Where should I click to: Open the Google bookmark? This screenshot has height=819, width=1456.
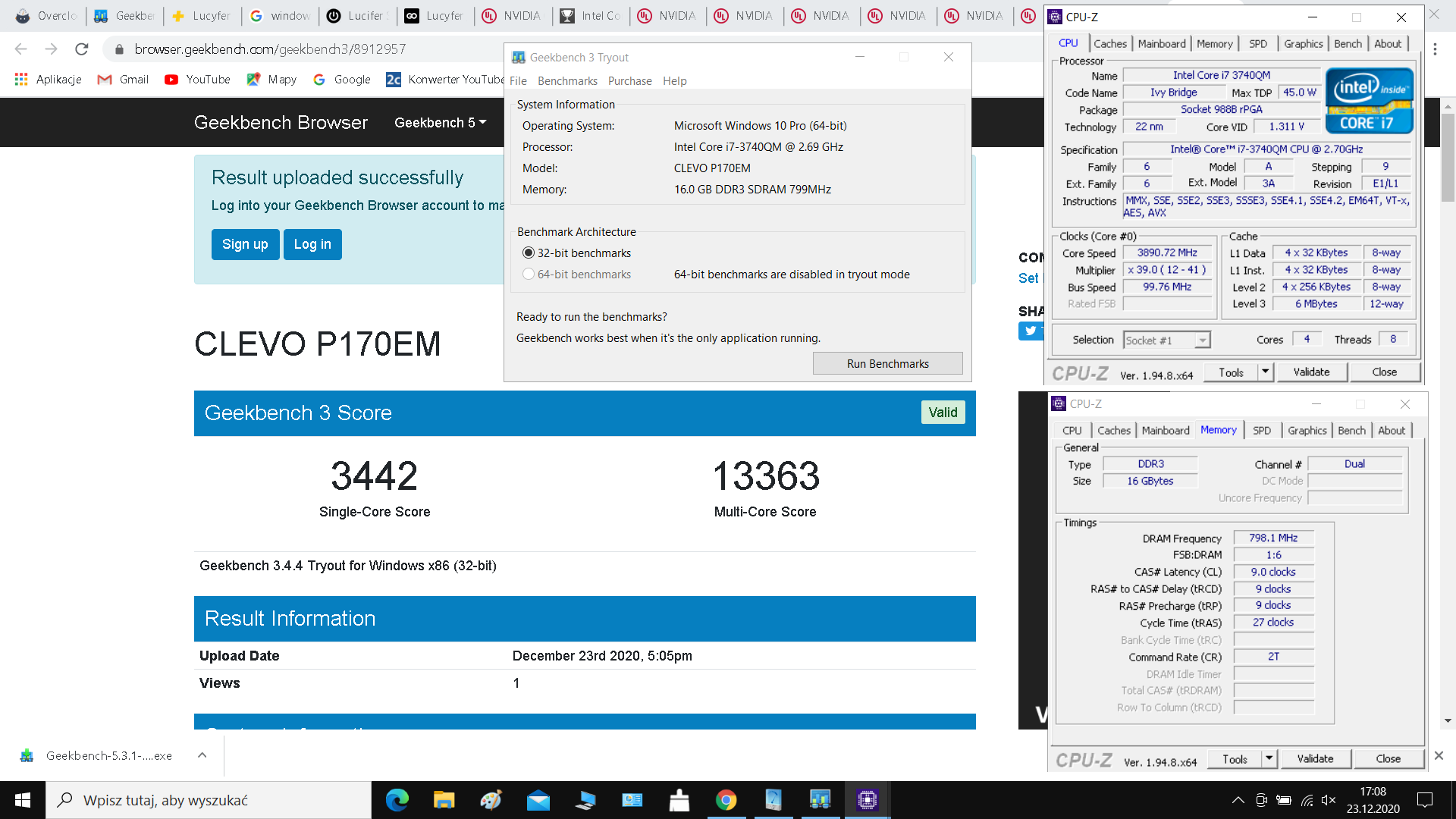(x=341, y=80)
